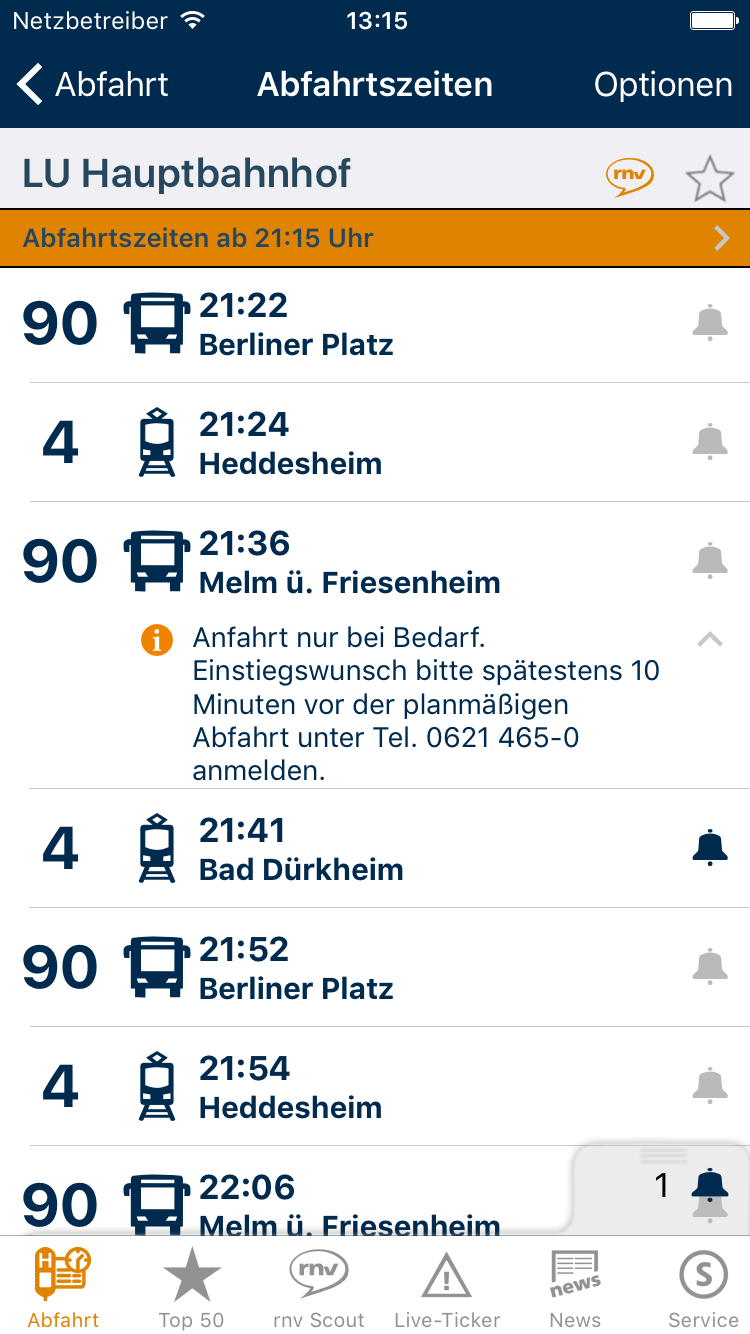Disable active alarm for 21:41 Bad Dürkheim
Image resolution: width=750 pixels, height=1334 pixels.
[710, 848]
